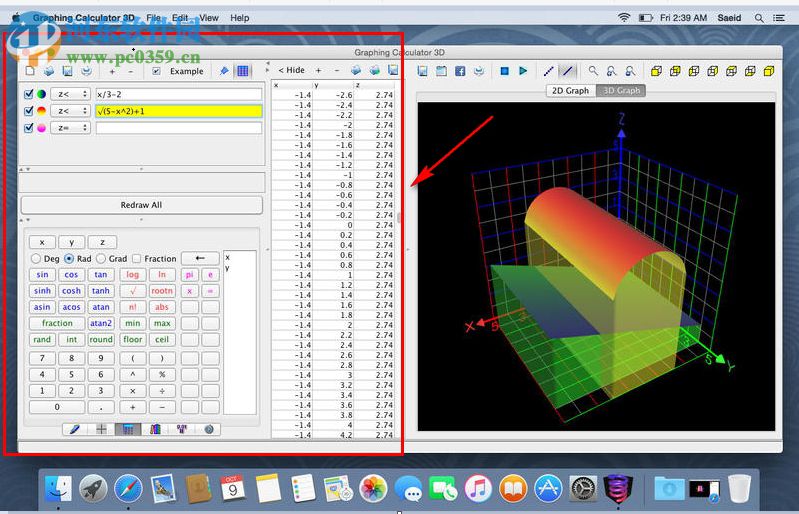The height and width of the screenshot is (514, 799).
Task: Open the View menu
Action: point(209,18)
